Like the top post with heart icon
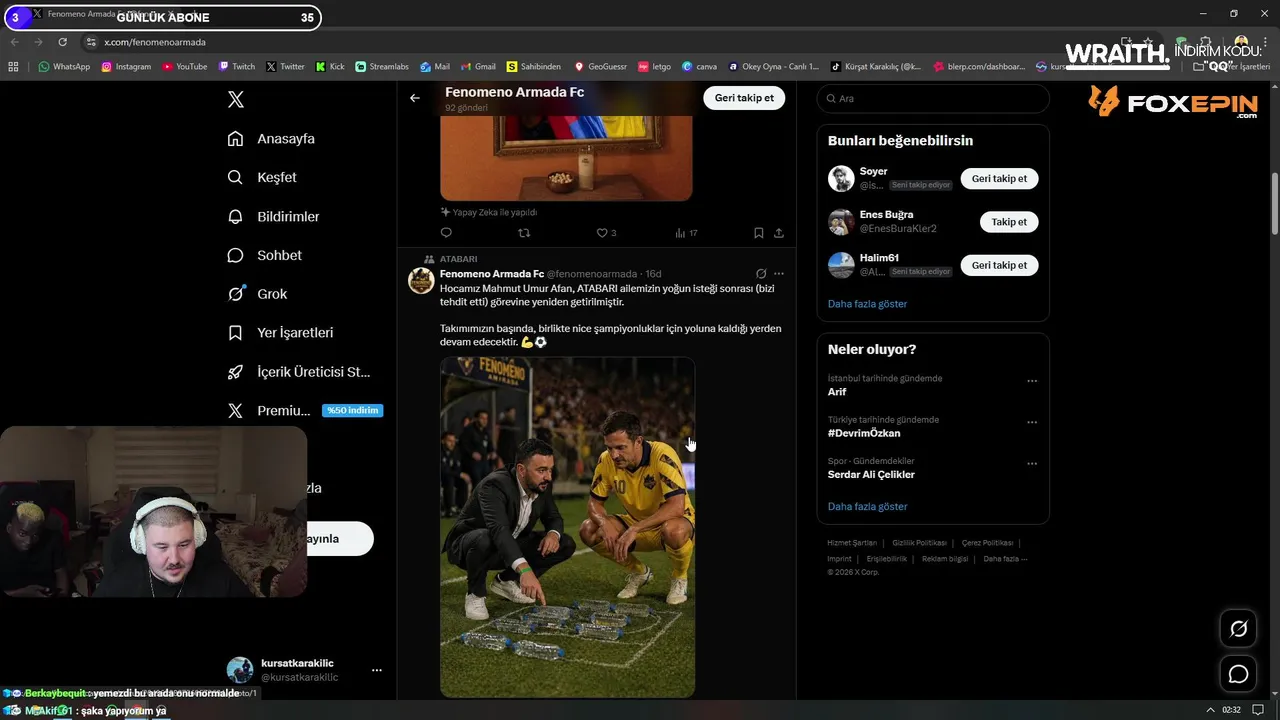 click(602, 233)
